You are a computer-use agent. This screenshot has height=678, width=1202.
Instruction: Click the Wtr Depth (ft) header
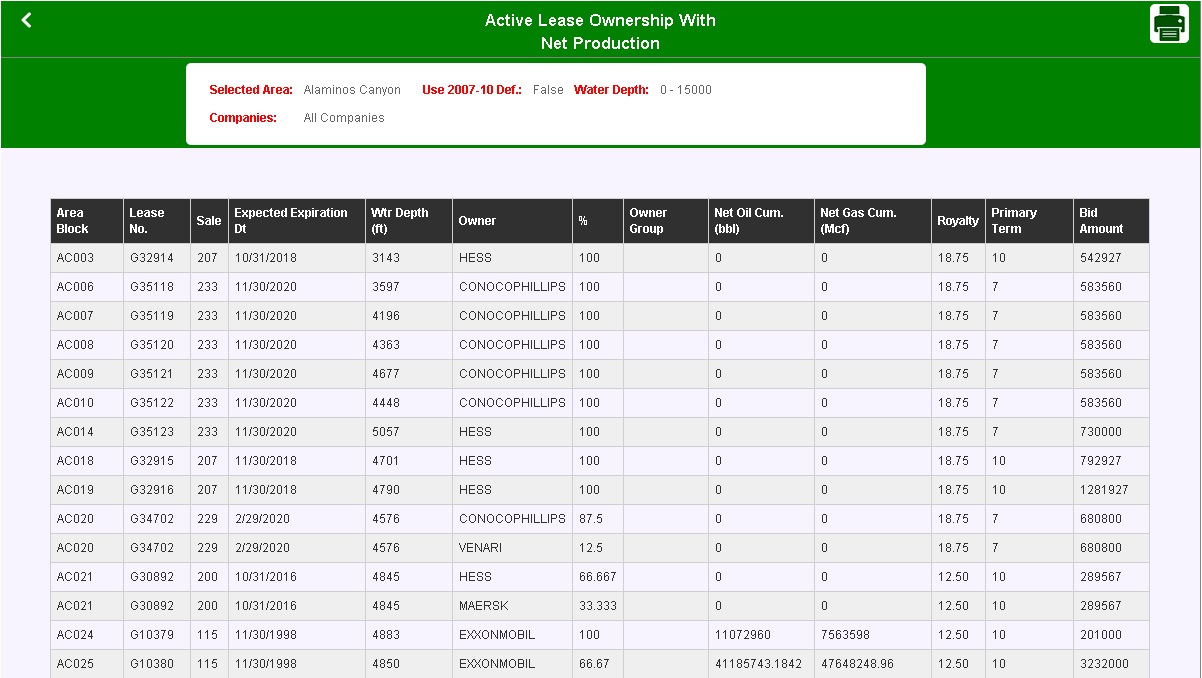408,221
